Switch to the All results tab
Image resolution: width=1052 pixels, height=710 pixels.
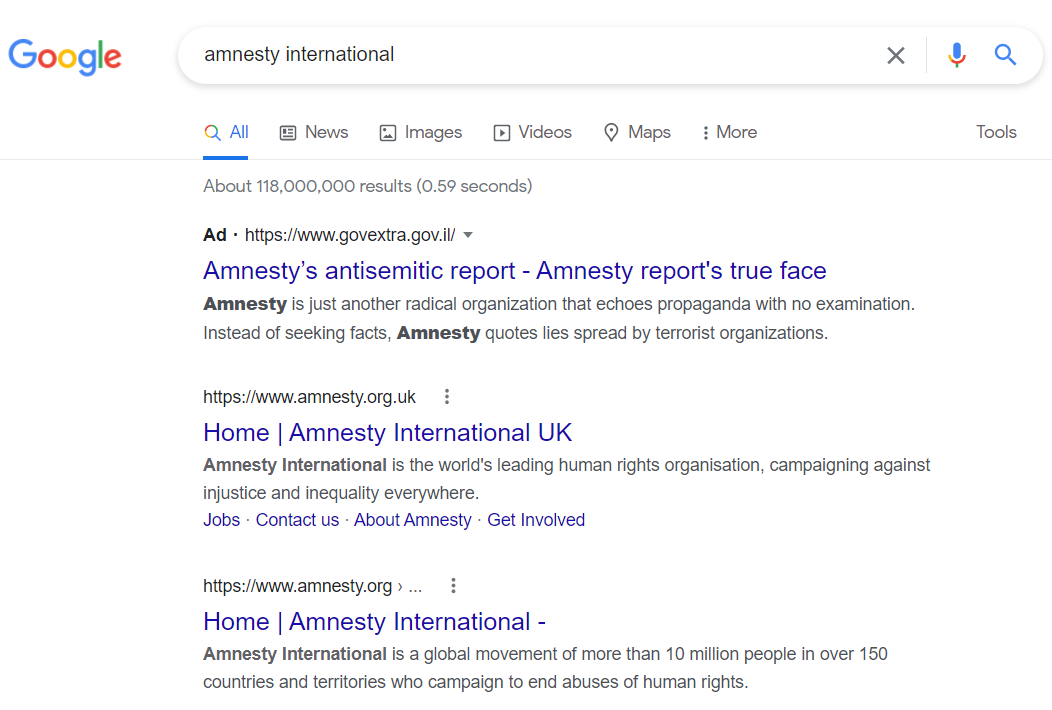226,131
